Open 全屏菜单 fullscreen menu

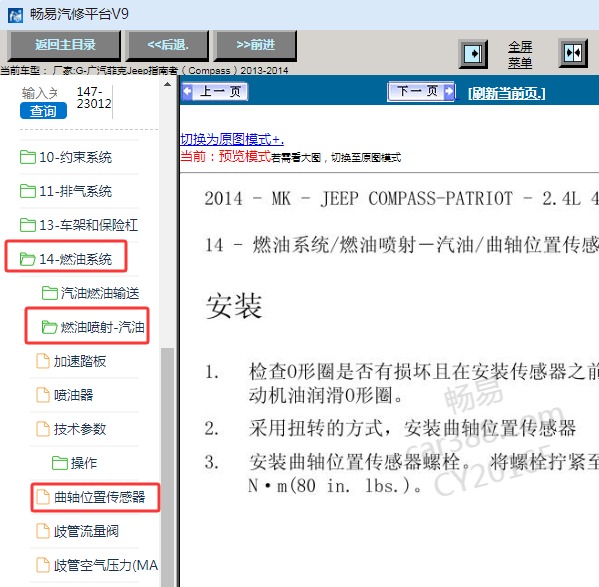pos(520,54)
